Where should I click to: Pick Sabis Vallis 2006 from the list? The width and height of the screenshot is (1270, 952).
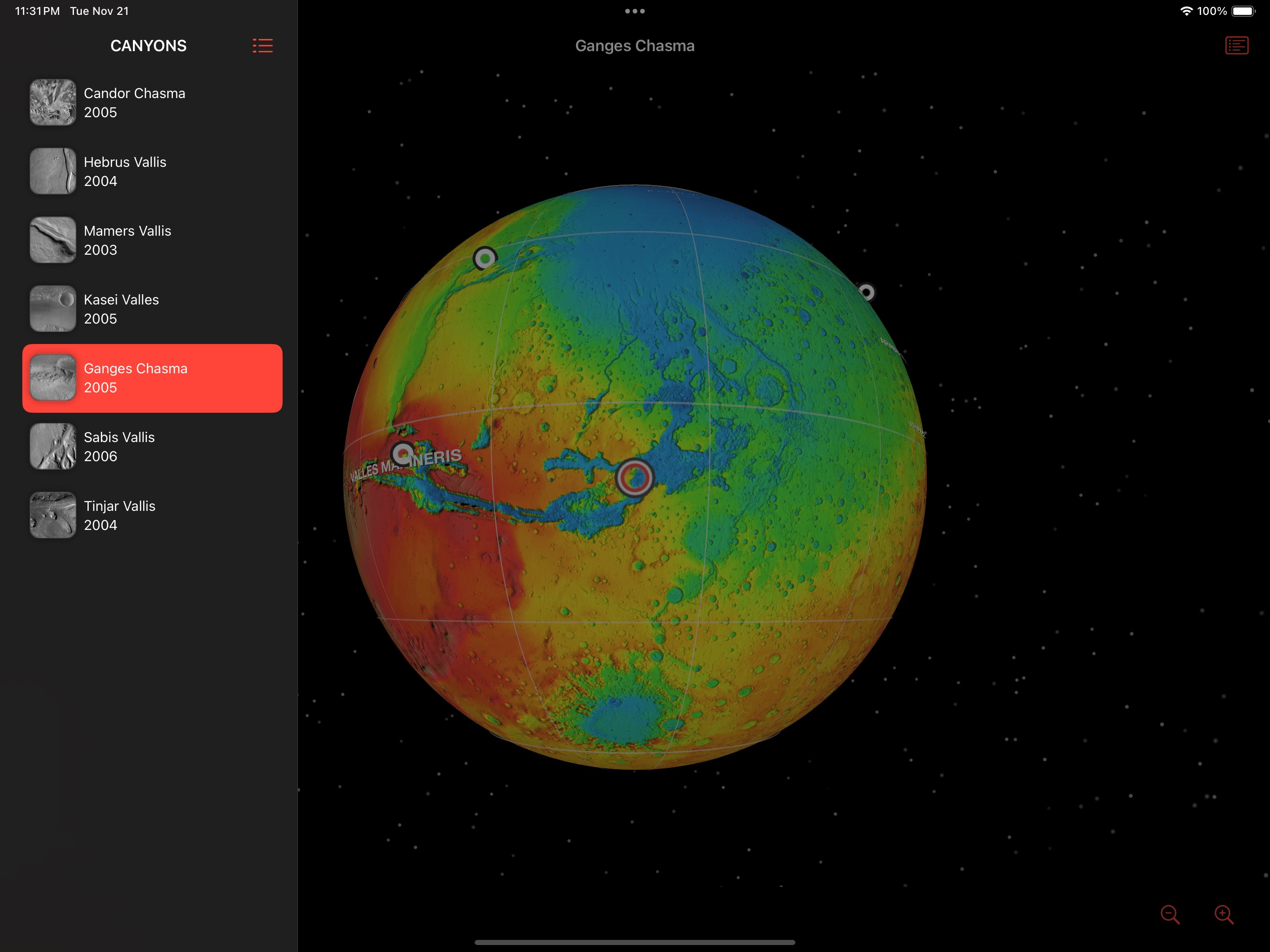152,447
